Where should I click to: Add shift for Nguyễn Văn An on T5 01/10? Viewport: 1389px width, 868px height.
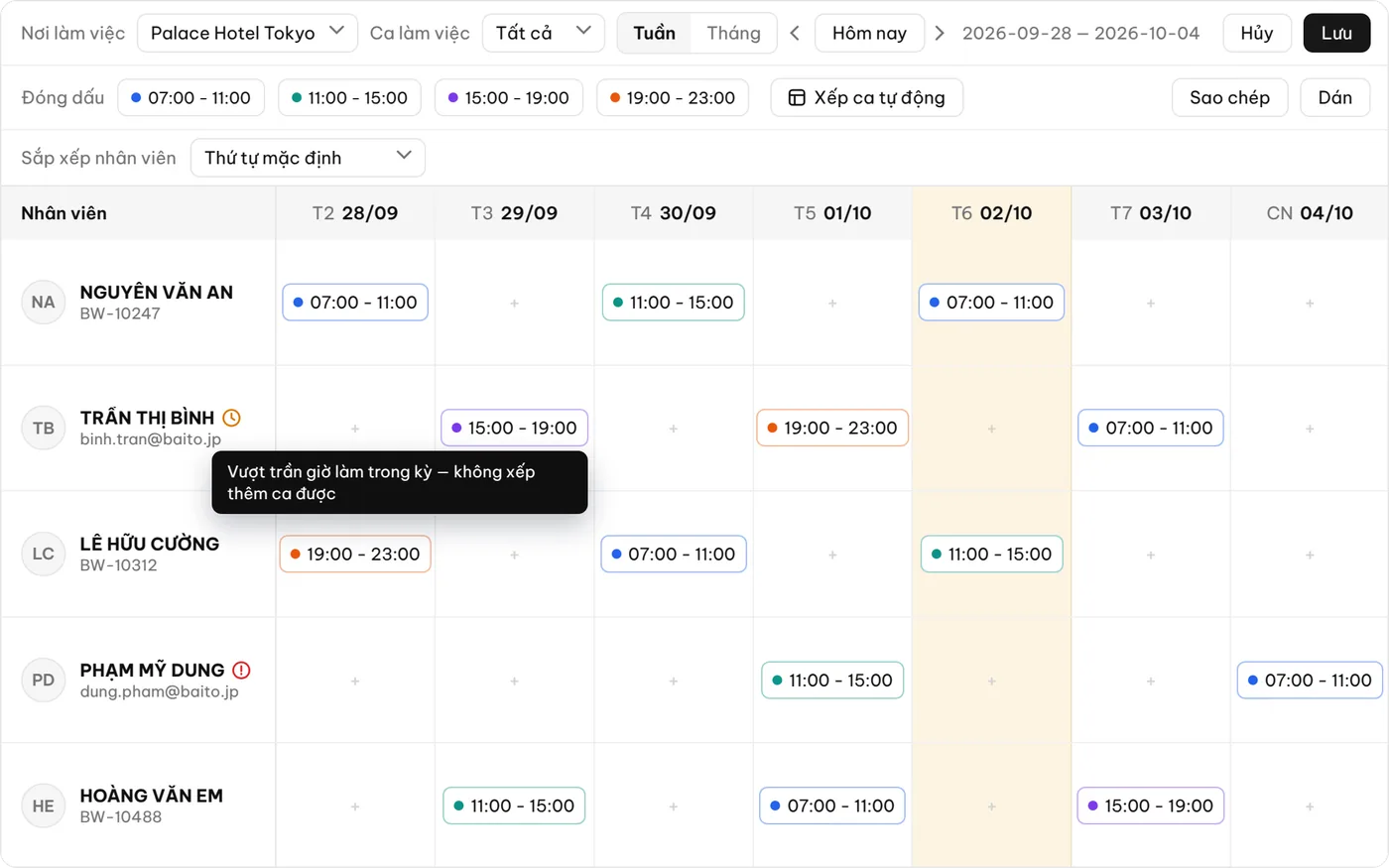(832, 304)
